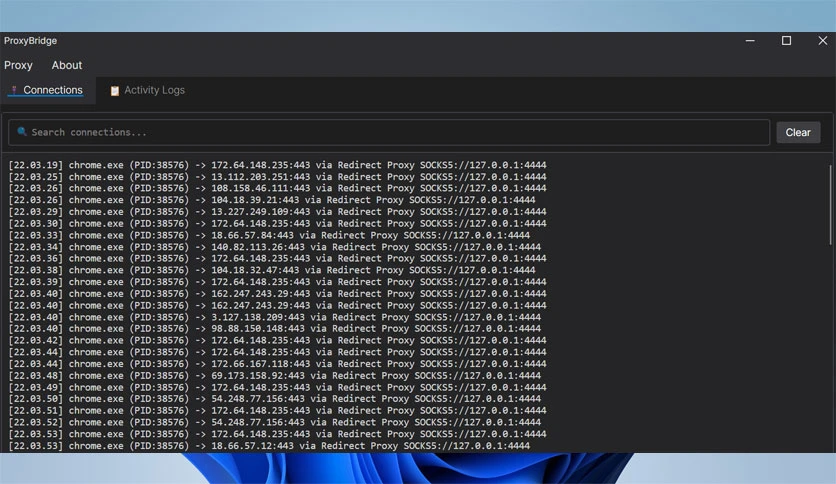This screenshot has height=484, width=836.
Task: Select the 22.03.49 connection entry
Action: (x=277, y=387)
